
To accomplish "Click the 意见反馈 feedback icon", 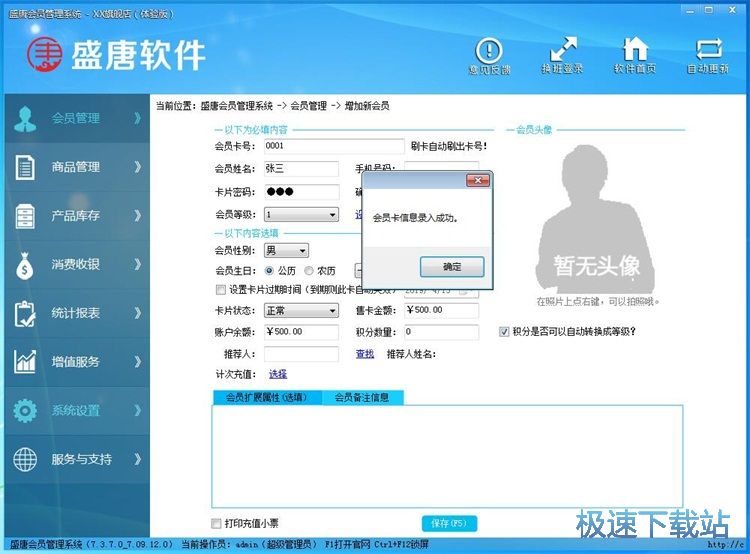I will click(489, 52).
